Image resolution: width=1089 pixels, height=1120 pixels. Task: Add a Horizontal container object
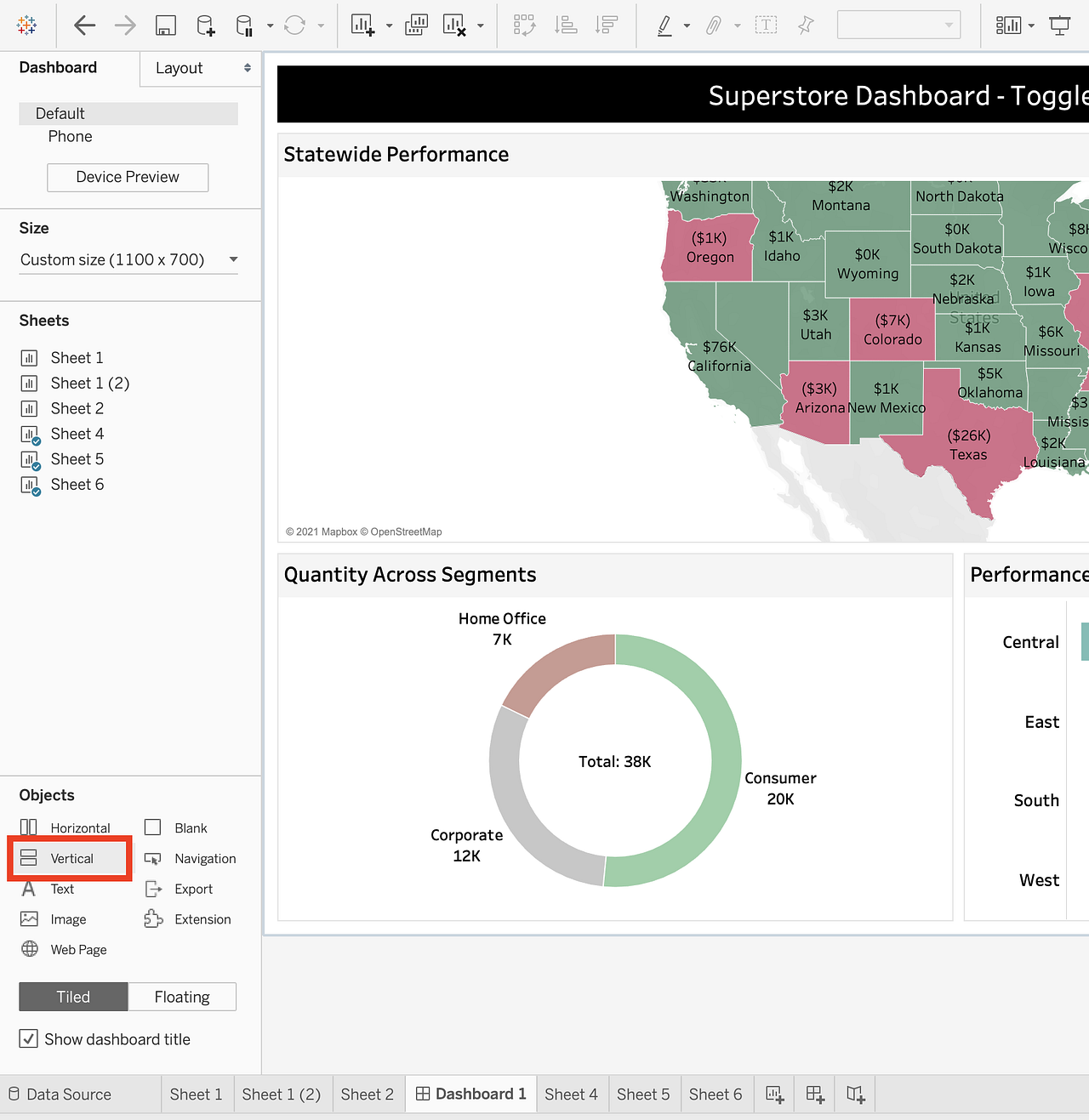tap(66, 827)
